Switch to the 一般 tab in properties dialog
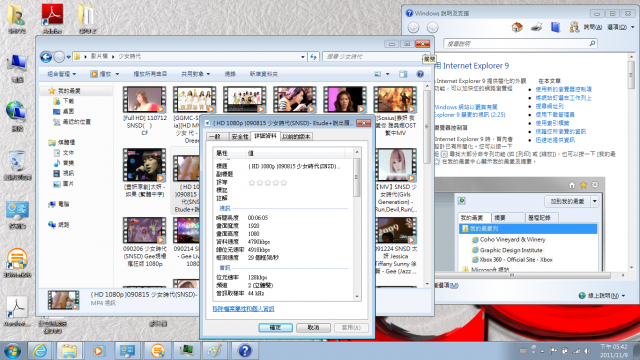Image resolution: width=640 pixels, height=360 pixels. pyautogui.click(x=215, y=137)
